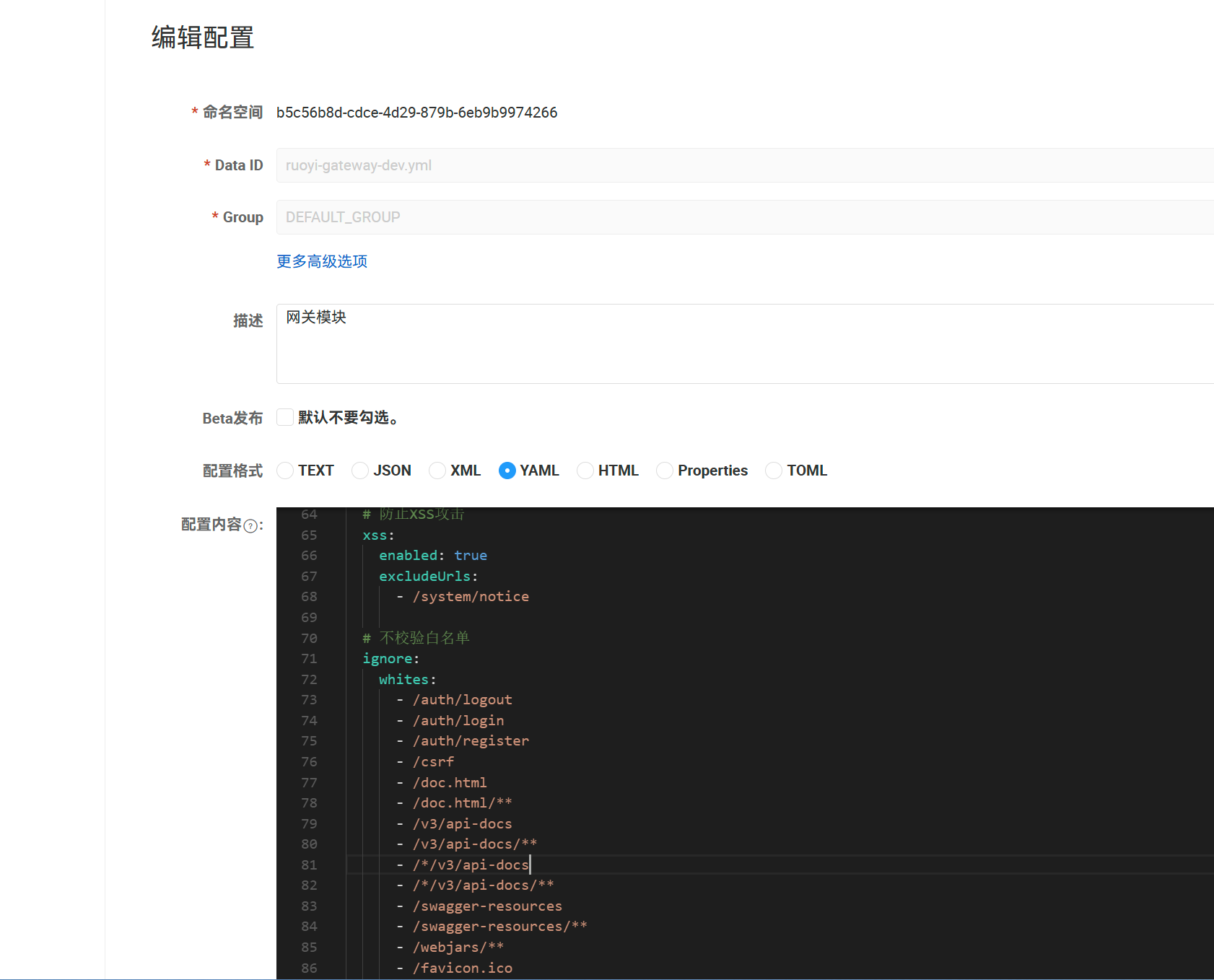Select the TOML configuration format

(x=774, y=471)
